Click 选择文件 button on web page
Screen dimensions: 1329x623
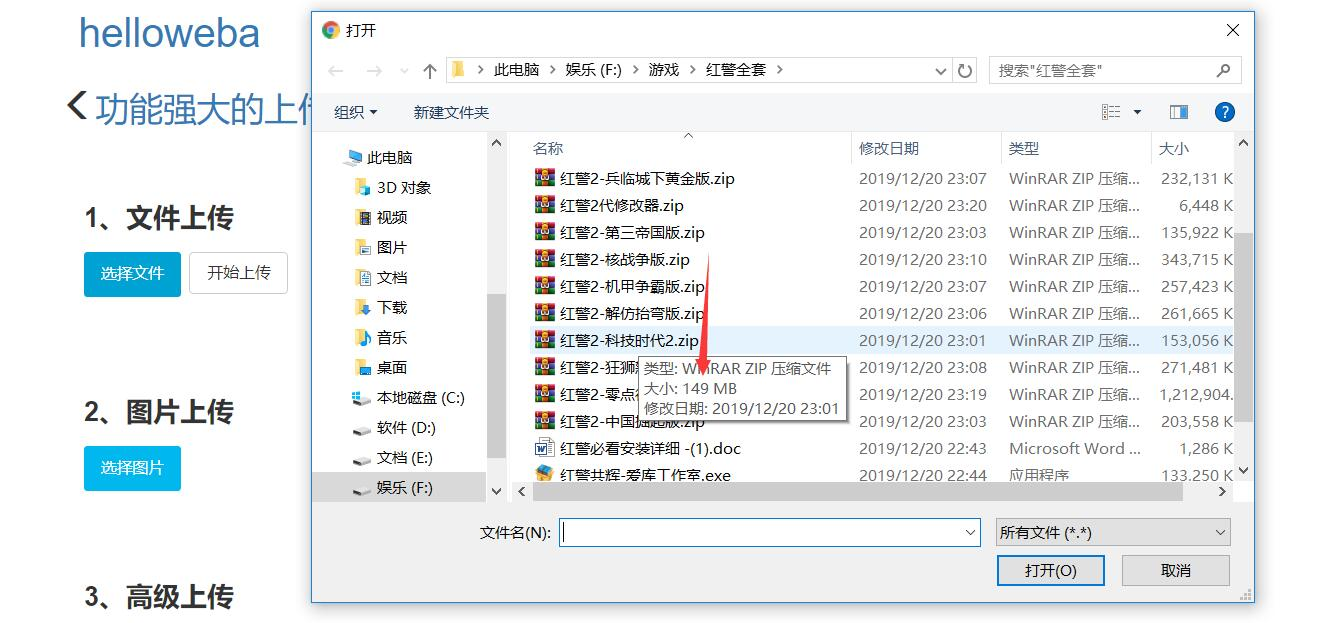(x=132, y=273)
